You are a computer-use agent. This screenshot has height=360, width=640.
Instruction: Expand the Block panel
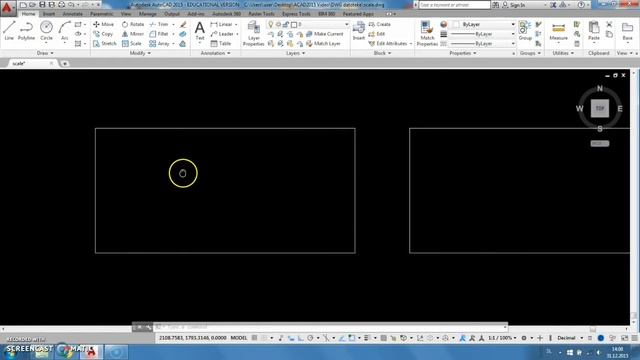click(x=382, y=53)
